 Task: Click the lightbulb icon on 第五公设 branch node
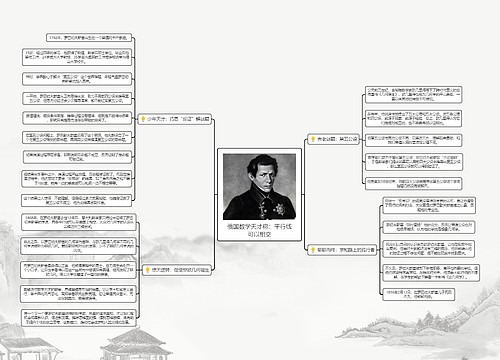[313, 139]
